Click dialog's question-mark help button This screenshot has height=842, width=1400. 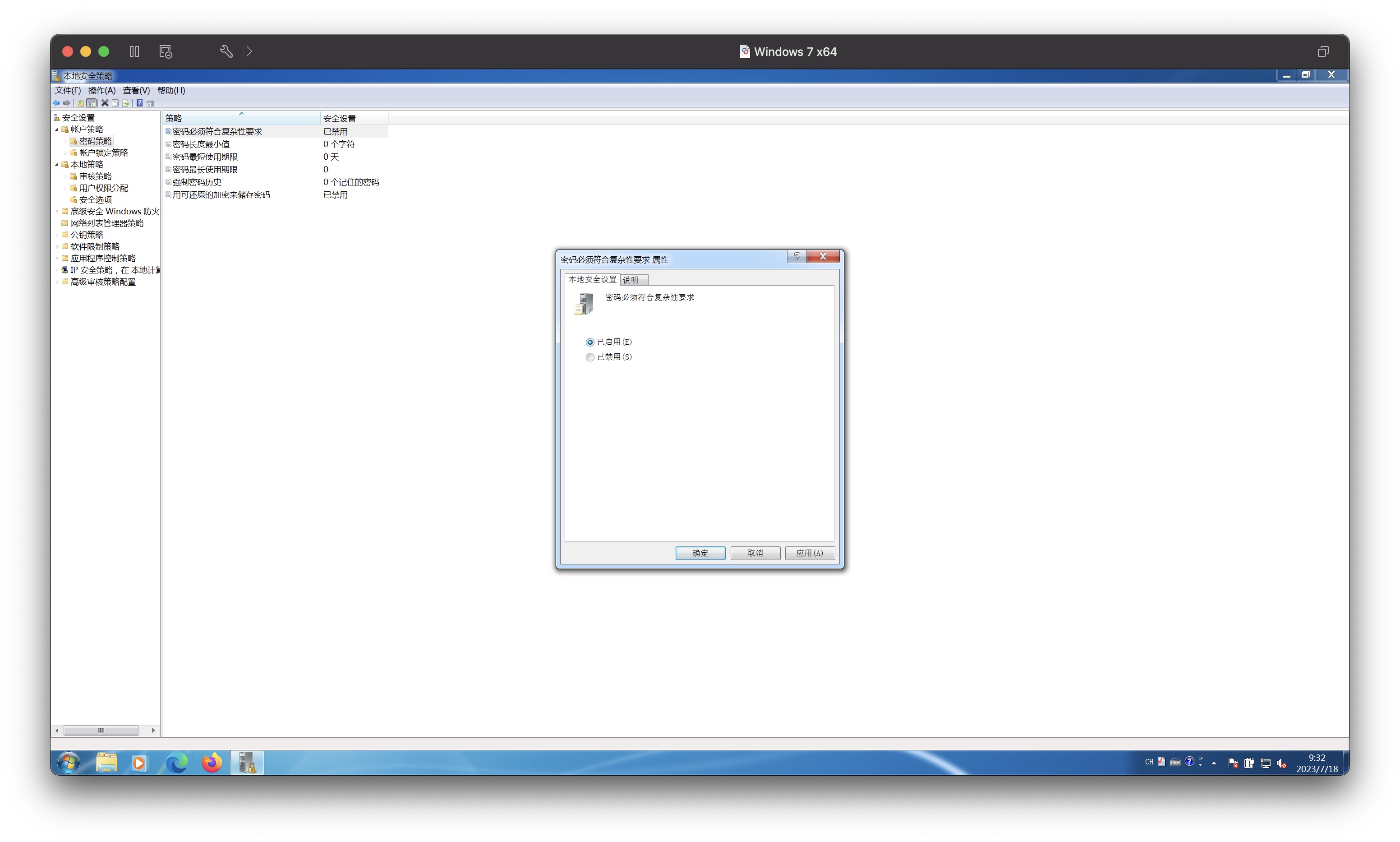tap(797, 256)
